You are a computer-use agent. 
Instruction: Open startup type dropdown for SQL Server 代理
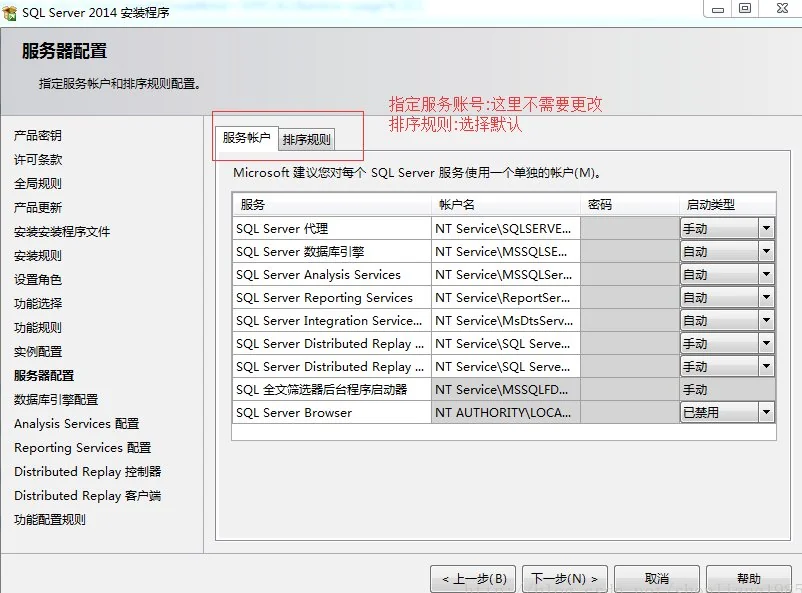click(766, 228)
